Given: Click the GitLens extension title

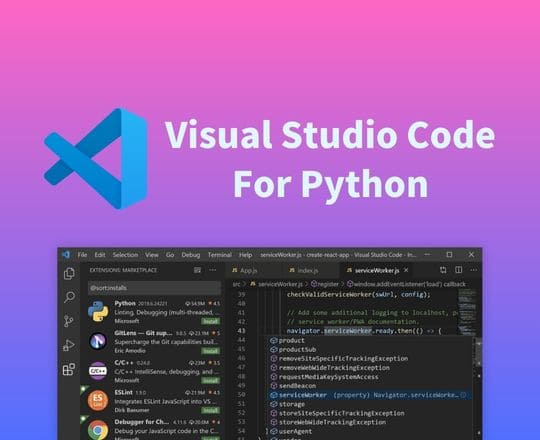Looking at the screenshot, I should [x=143, y=333].
